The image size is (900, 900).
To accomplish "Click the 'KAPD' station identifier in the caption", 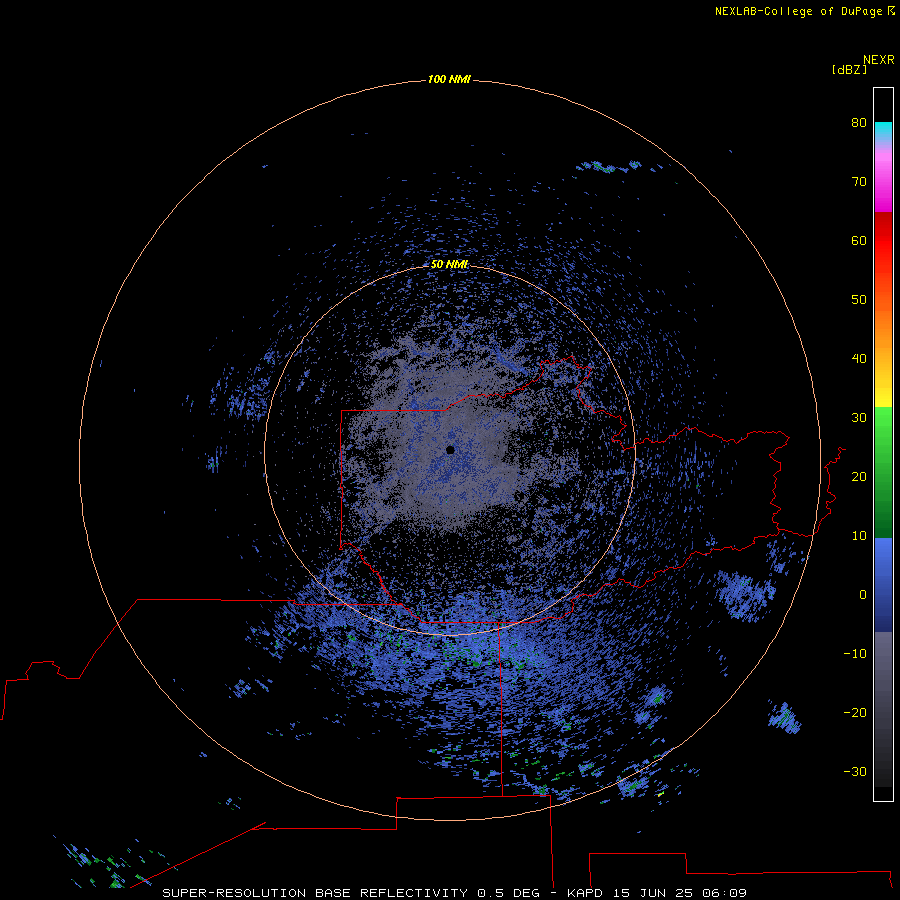I will pyautogui.click(x=585, y=893).
